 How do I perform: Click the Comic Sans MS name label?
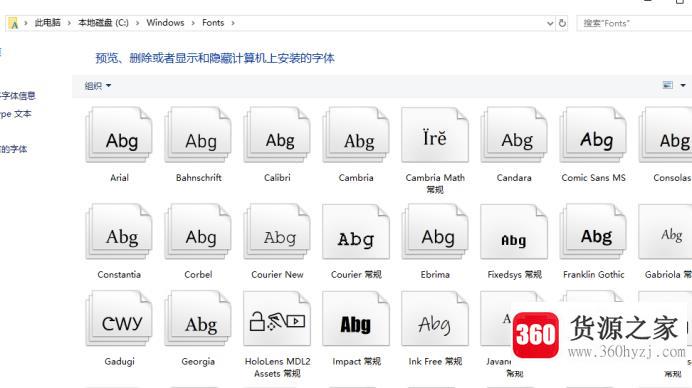coord(593,177)
